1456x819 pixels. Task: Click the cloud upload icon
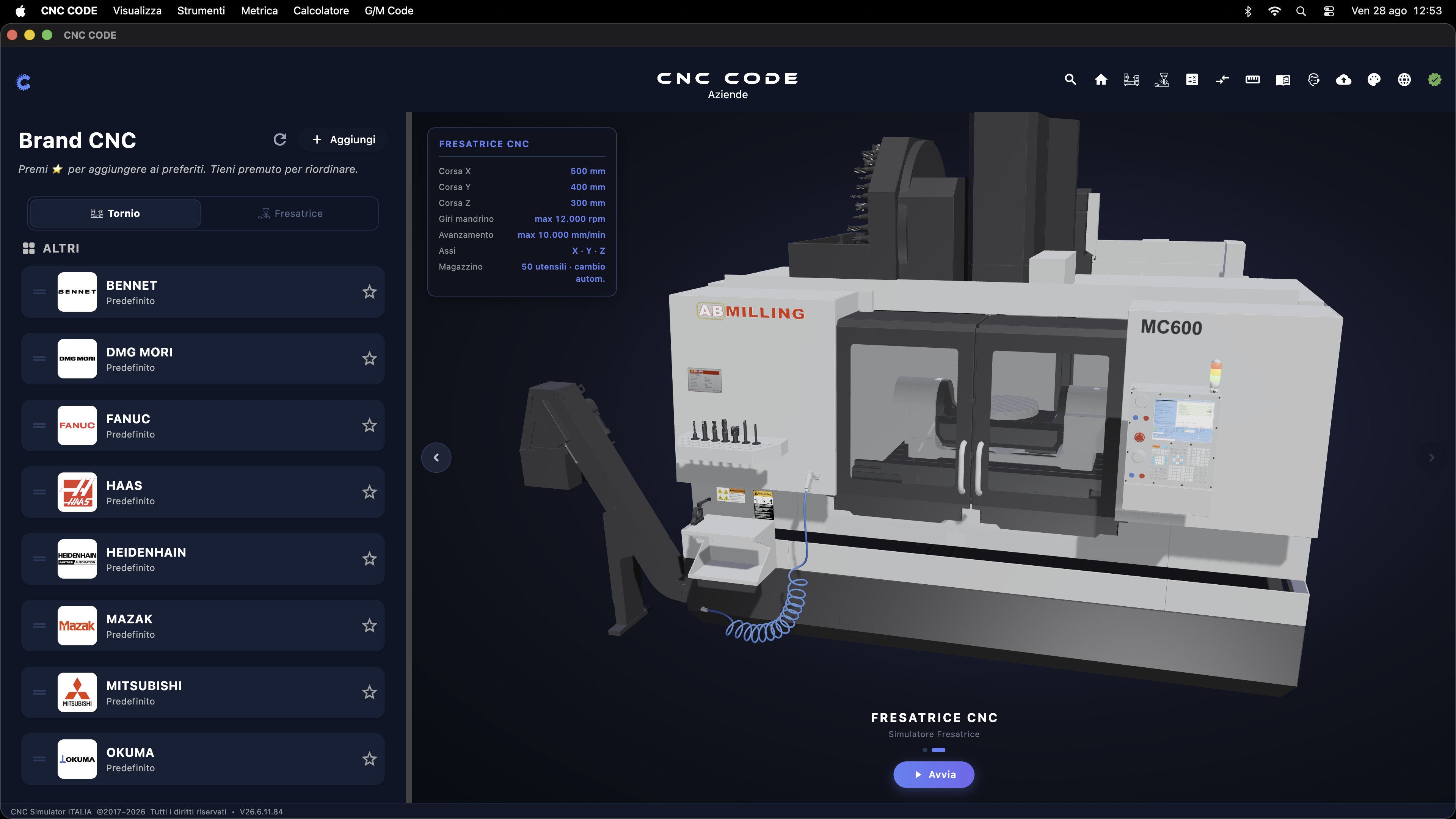click(x=1343, y=80)
